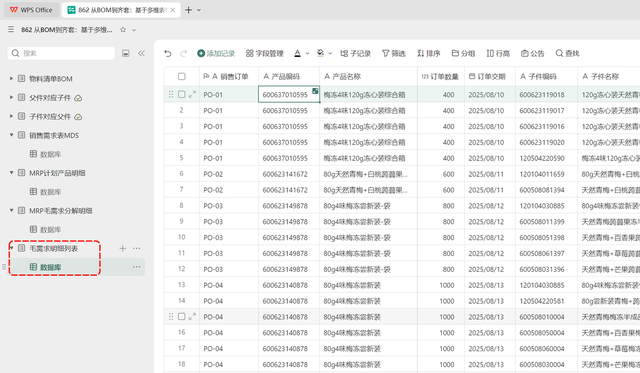Select the PO-02 cell in row 6
The image size is (640, 373).
[x=229, y=174]
